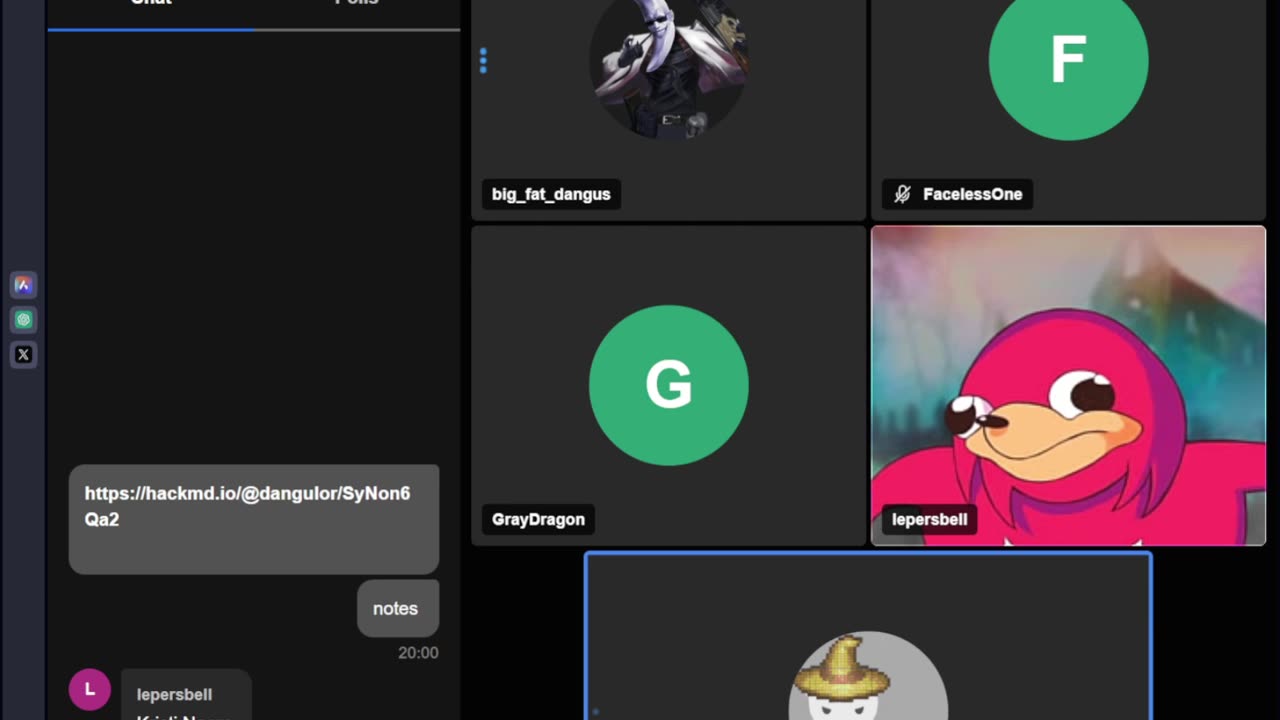Click the "notes" chat message bubble
The image size is (1280, 720).
(x=397, y=608)
